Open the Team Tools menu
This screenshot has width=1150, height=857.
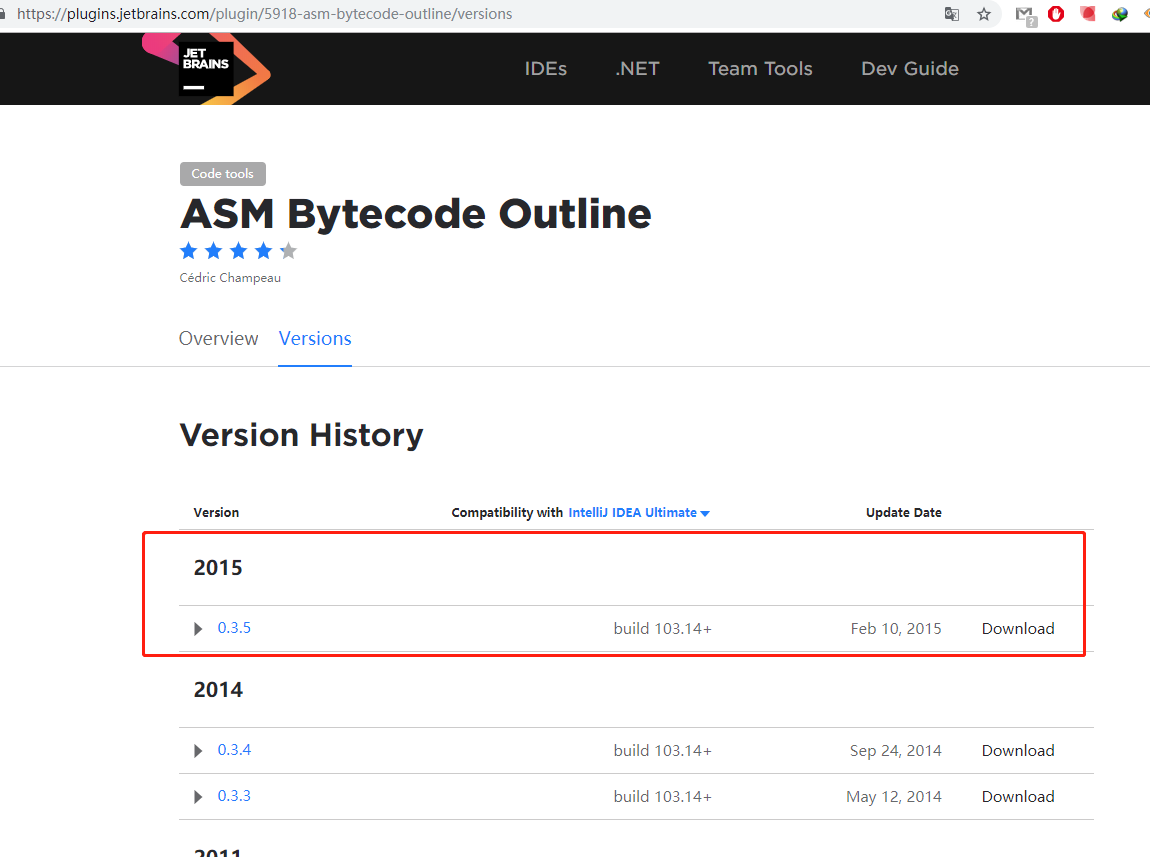pos(760,68)
